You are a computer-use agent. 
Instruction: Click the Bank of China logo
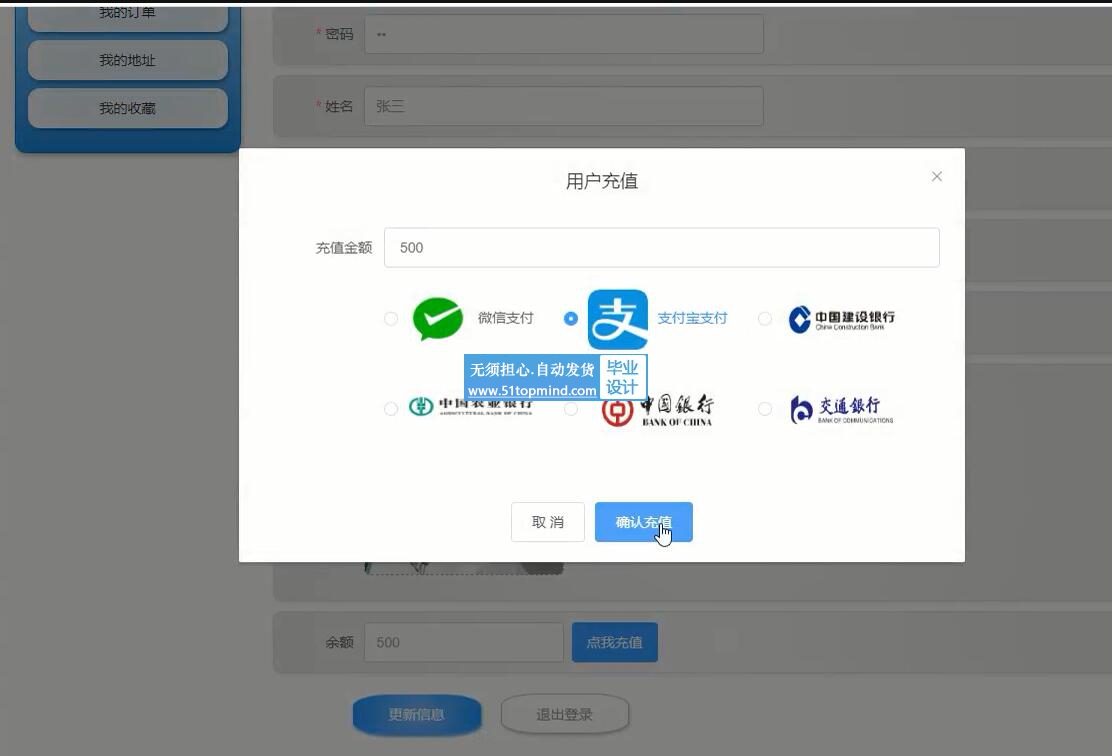click(657, 409)
